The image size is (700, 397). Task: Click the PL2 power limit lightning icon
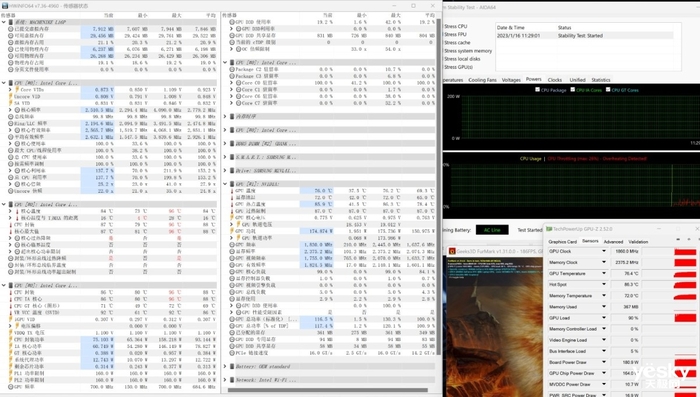click(x=11, y=380)
